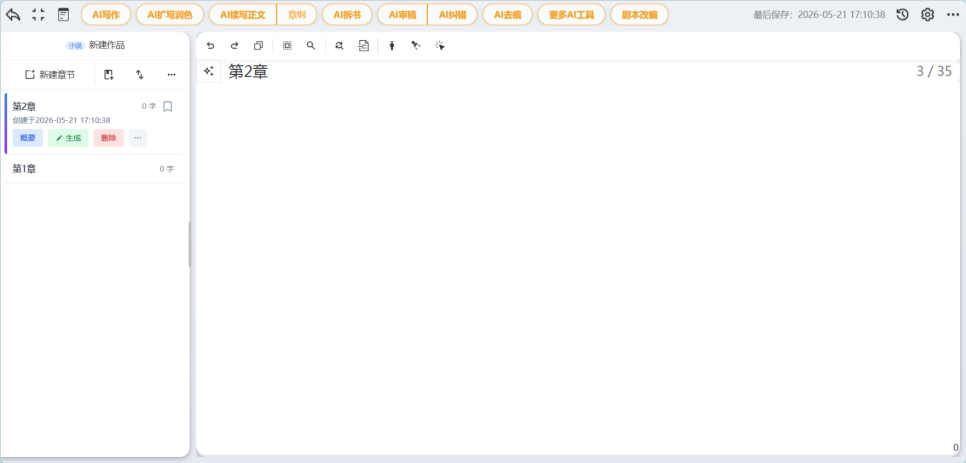The image size is (966, 463).
Task: Open the version history clock icon
Action: (x=903, y=15)
